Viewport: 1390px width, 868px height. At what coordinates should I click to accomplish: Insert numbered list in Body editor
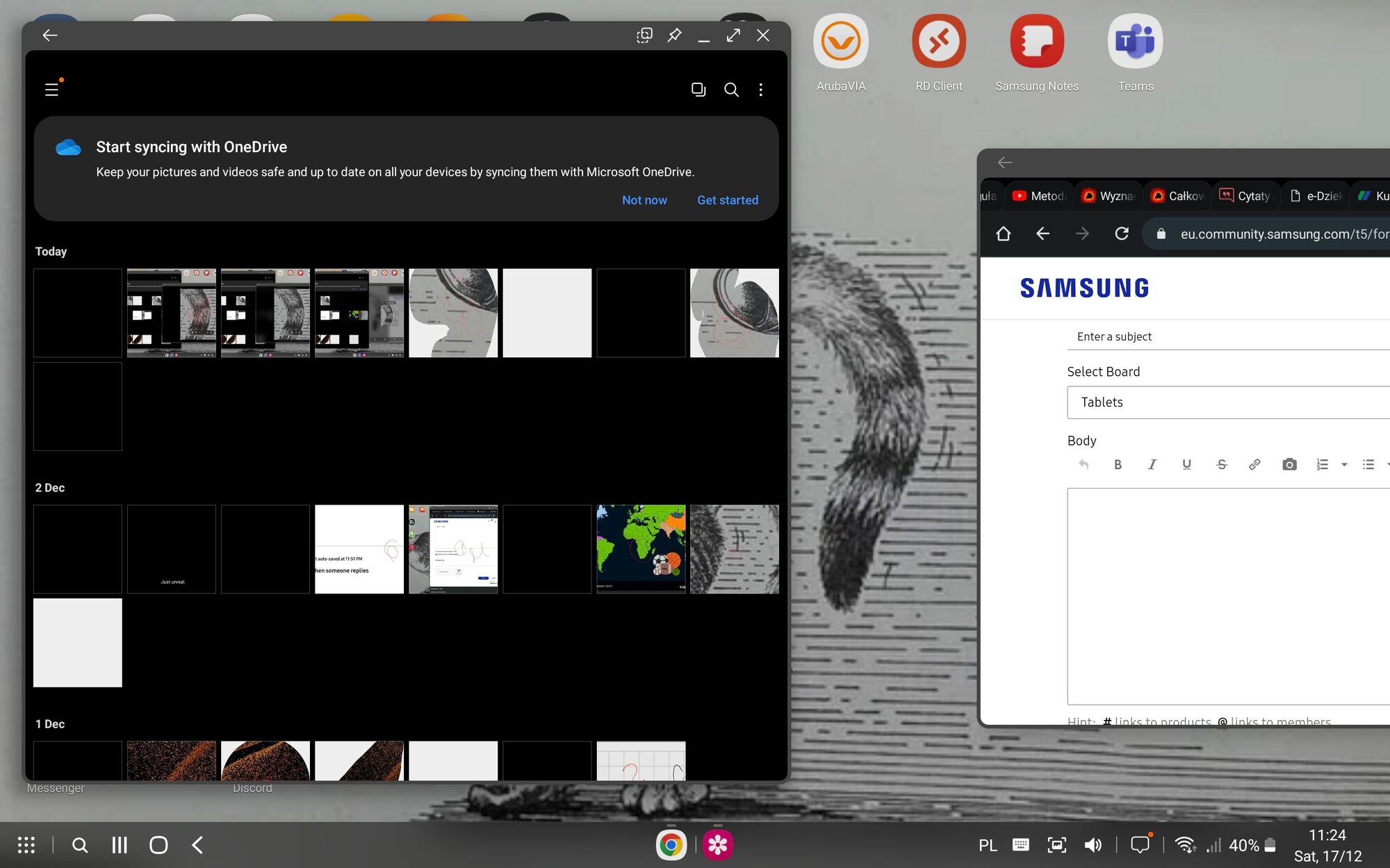[1322, 464]
